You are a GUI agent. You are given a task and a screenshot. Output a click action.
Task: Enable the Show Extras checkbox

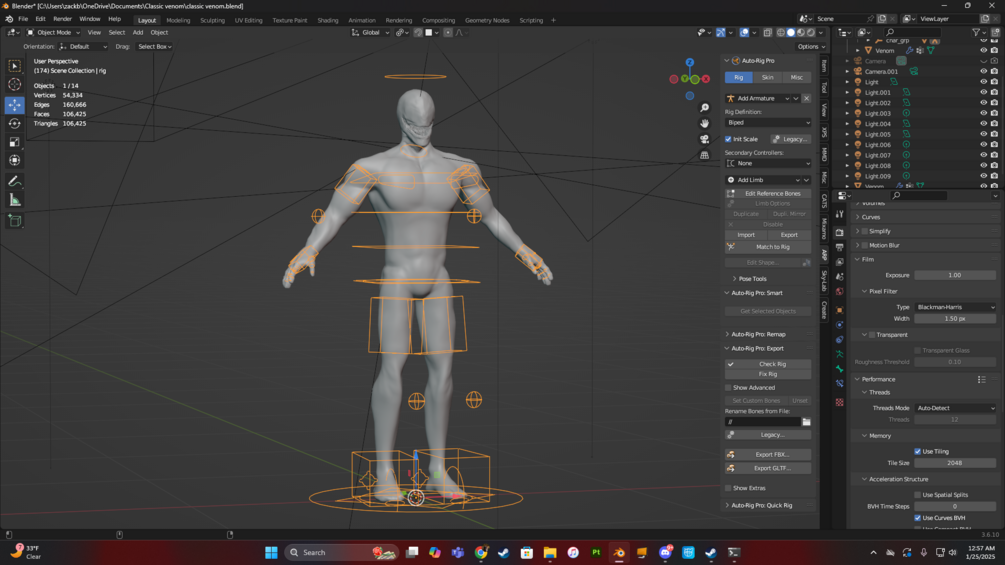(x=728, y=488)
